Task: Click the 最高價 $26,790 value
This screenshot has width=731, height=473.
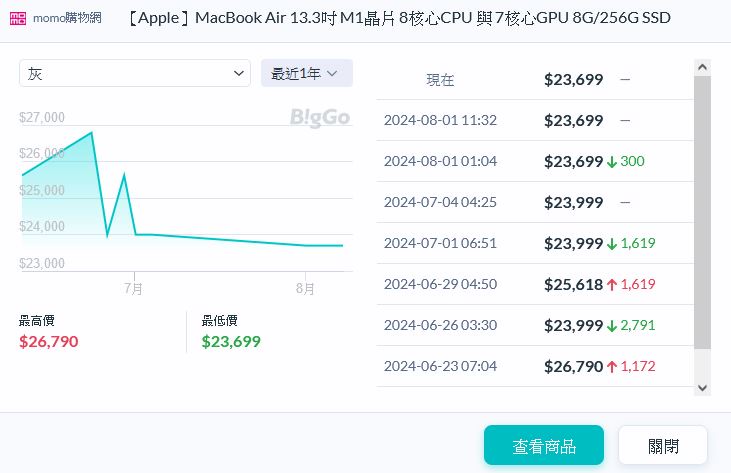Action: pyautogui.click(x=48, y=342)
